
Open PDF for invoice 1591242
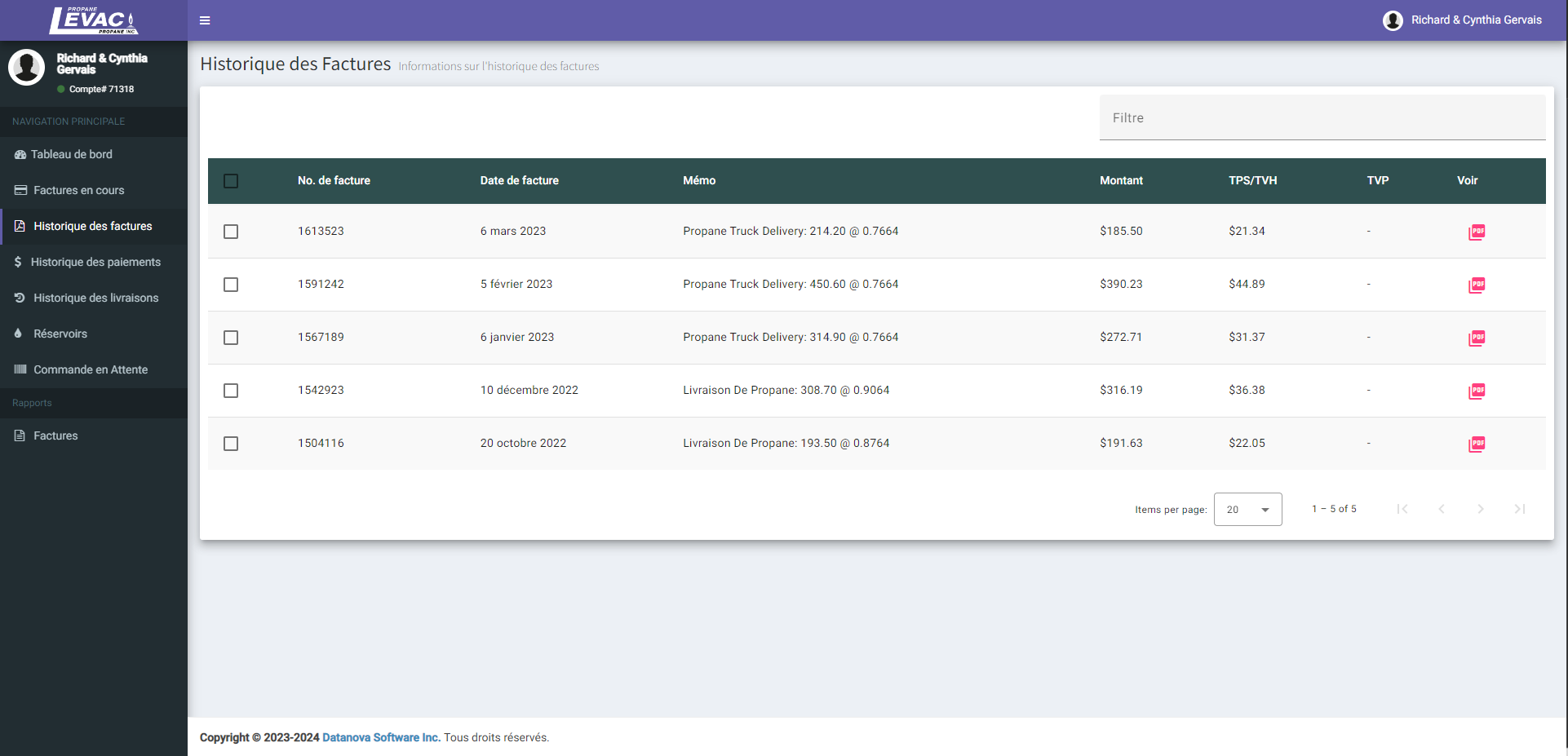pos(1477,285)
